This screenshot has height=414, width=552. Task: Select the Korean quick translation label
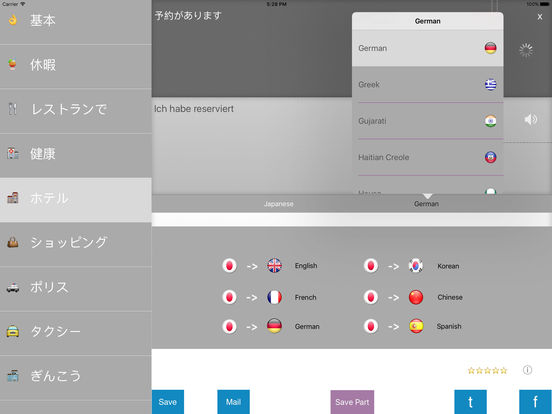[448, 266]
